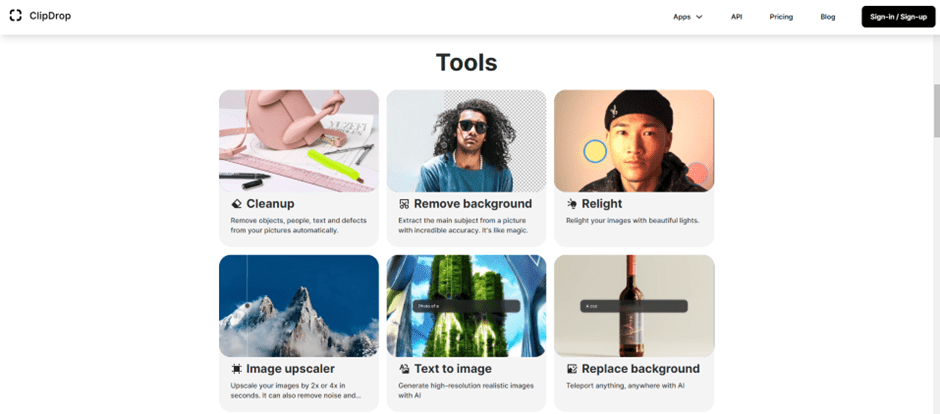Click the Image upscaler icon
Image resolution: width=940 pixels, height=414 pixels.
(x=236, y=368)
